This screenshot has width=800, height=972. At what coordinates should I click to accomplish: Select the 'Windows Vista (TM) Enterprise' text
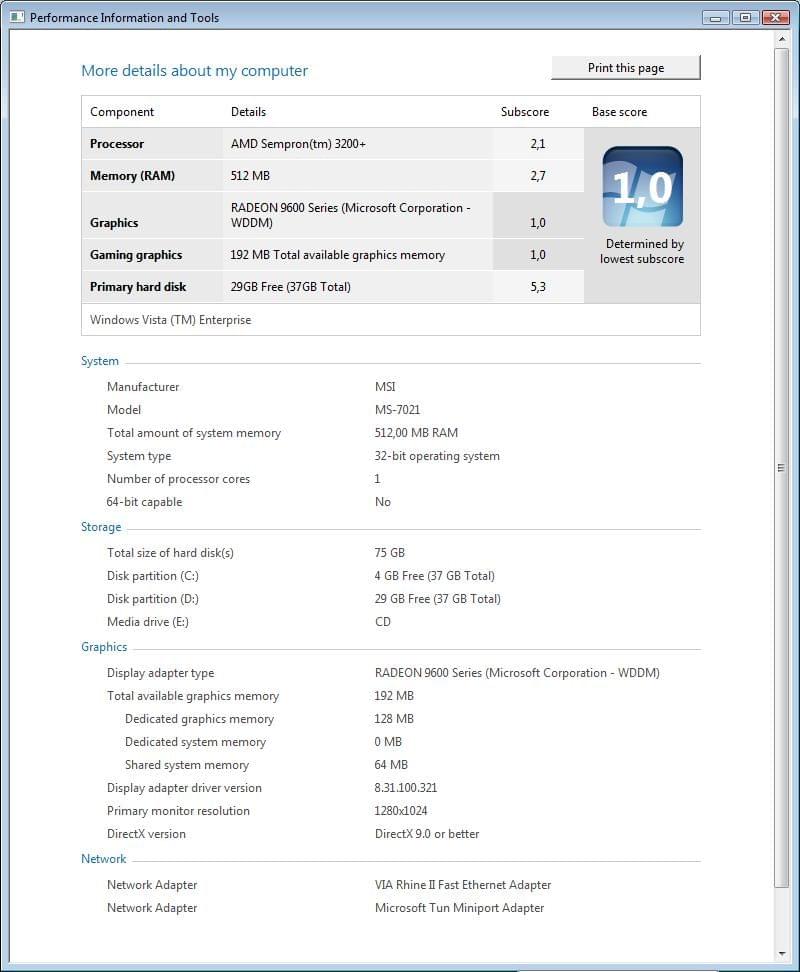(170, 320)
